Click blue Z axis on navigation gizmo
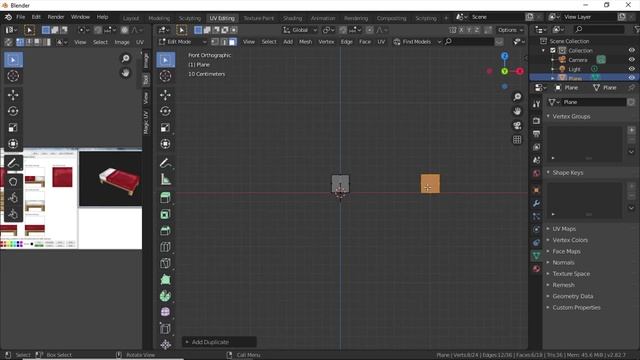 click(x=505, y=56)
